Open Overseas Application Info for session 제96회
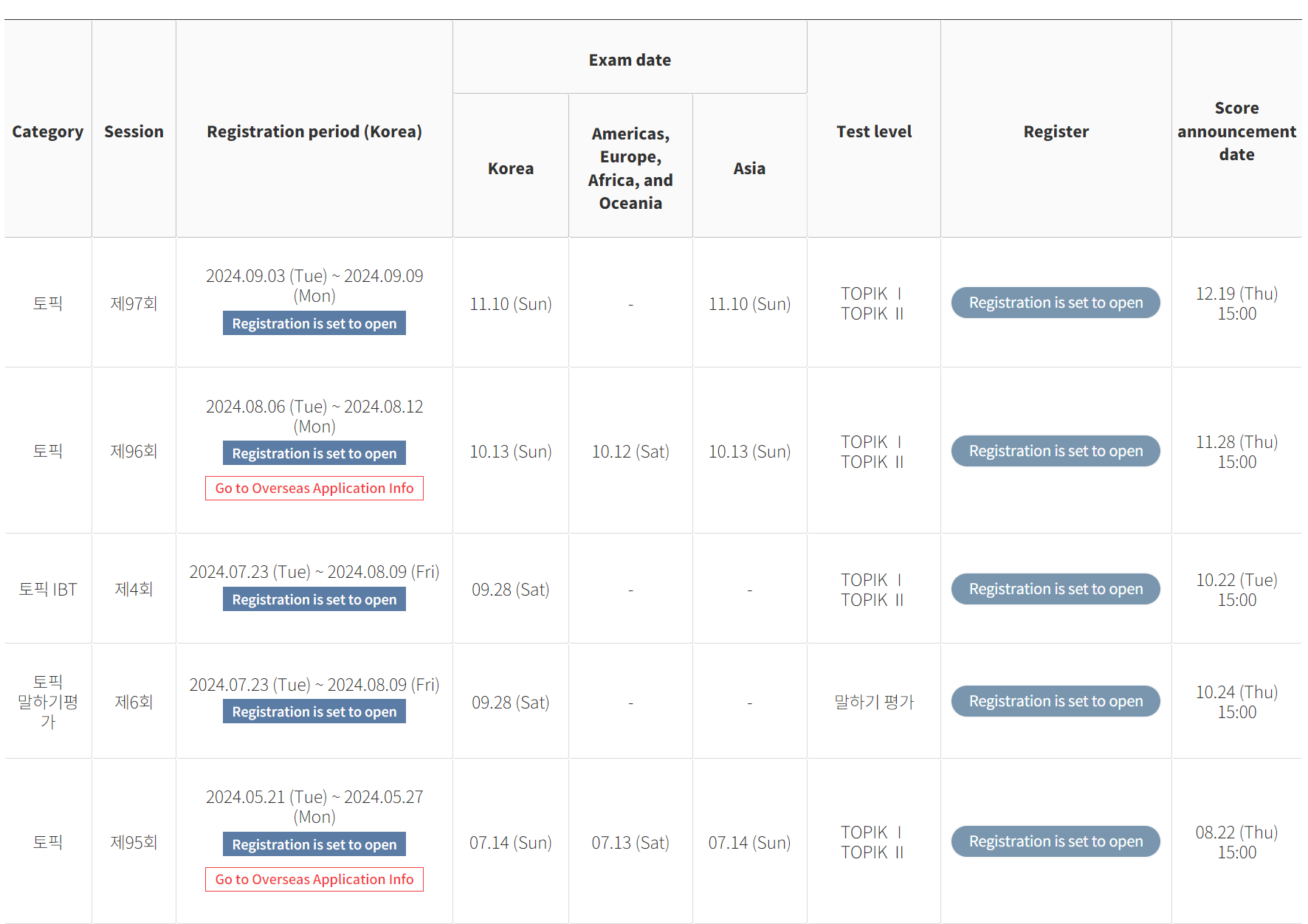The width and height of the screenshot is (1308, 924). 314,489
